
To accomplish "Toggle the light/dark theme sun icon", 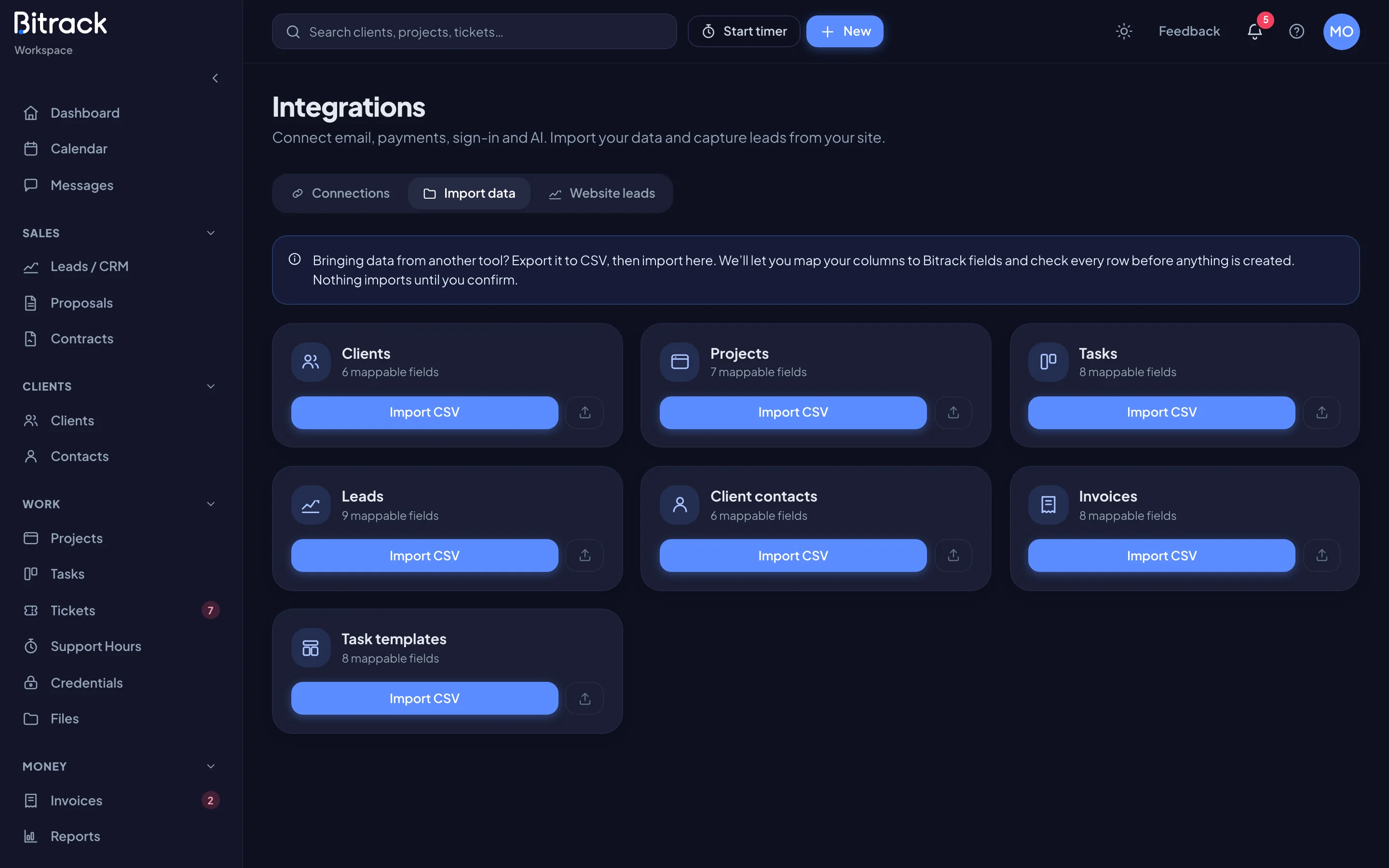I will [1124, 31].
